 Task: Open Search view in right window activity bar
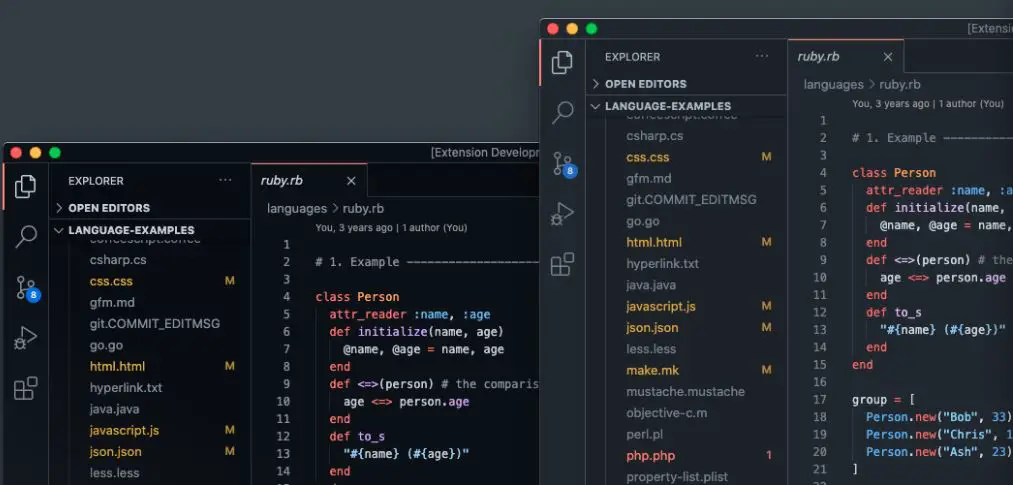[x=563, y=112]
